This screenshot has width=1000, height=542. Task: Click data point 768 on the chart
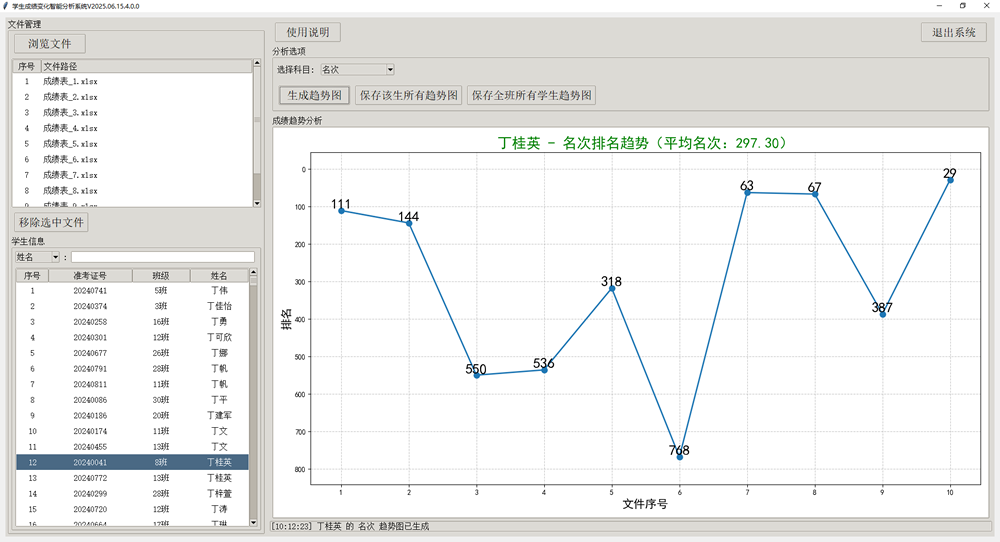click(x=679, y=456)
